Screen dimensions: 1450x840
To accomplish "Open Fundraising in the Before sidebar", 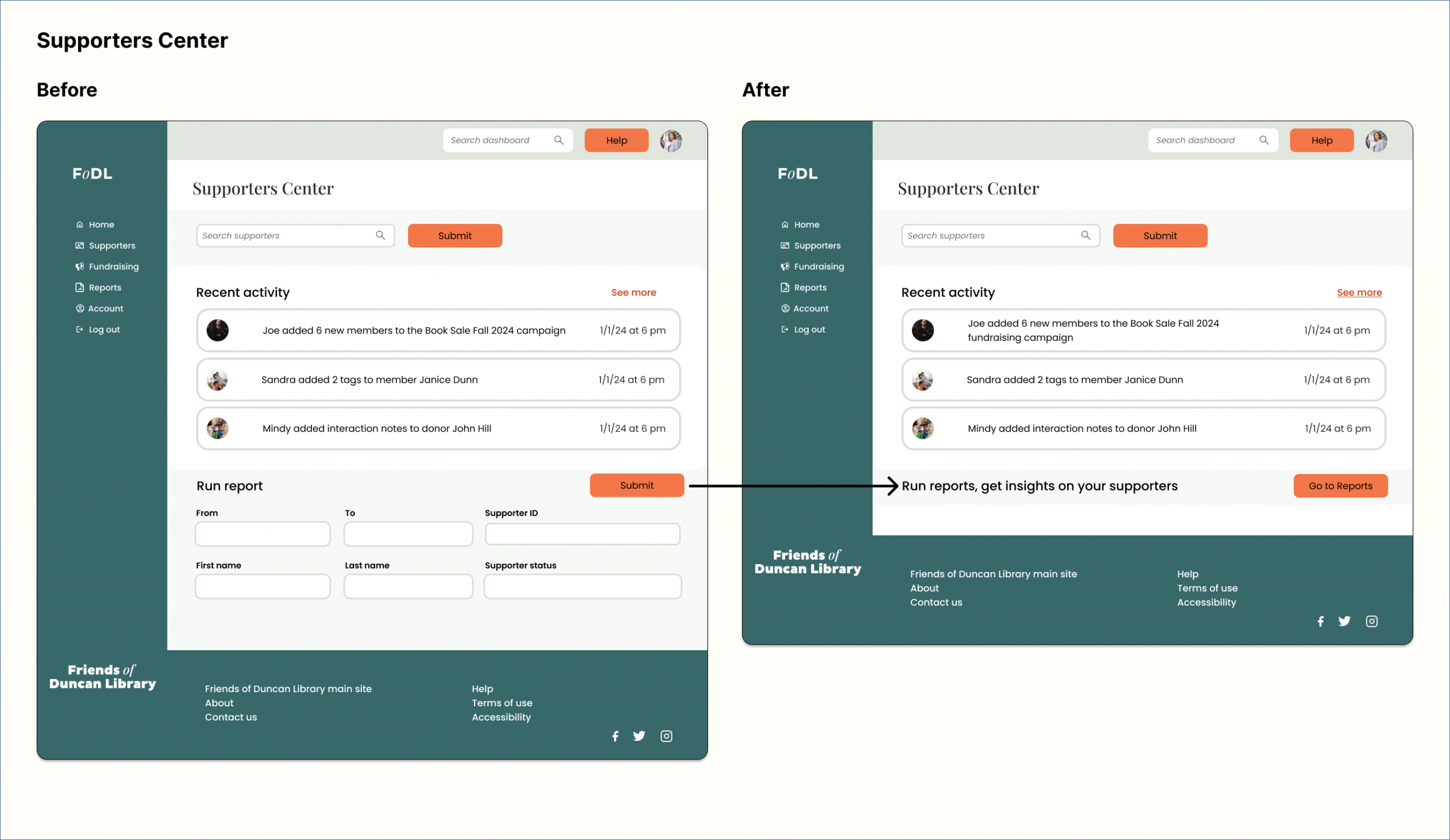I will pyautogui.click(x=113, y=266).
